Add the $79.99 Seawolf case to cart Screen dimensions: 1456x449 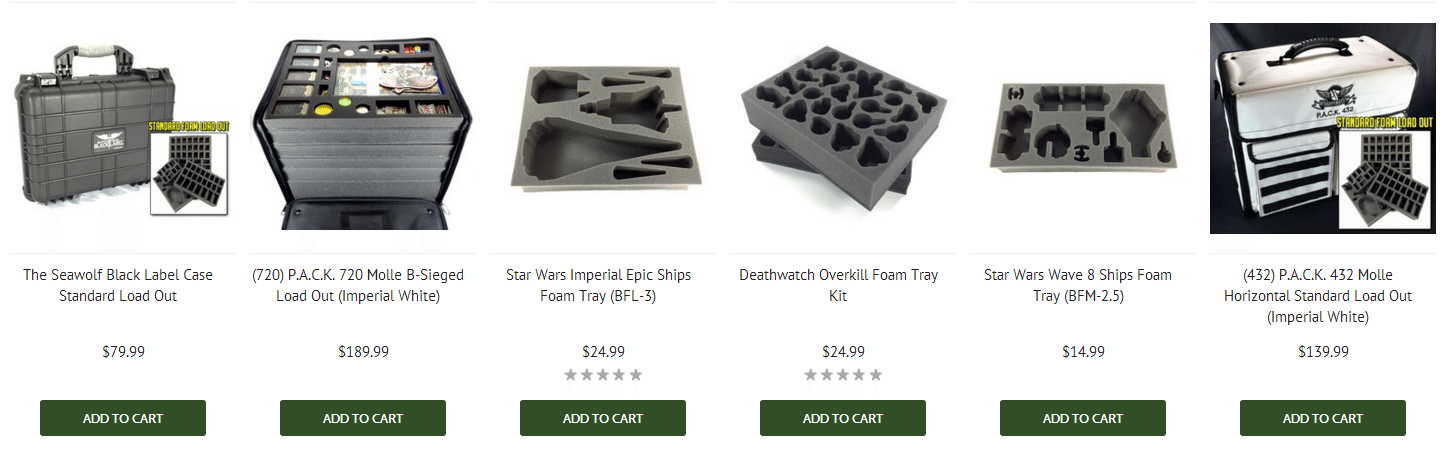(123, 418)
